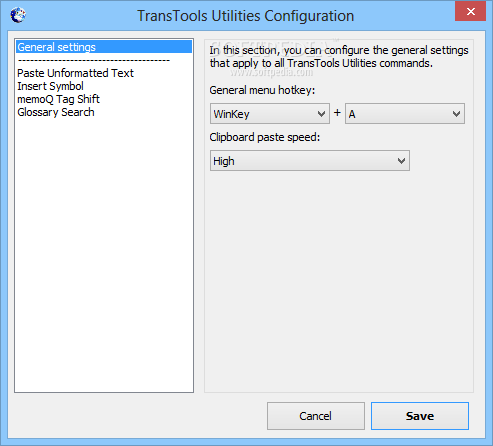Click the section description text
This screenshot has width=493, height=446.
339,57
